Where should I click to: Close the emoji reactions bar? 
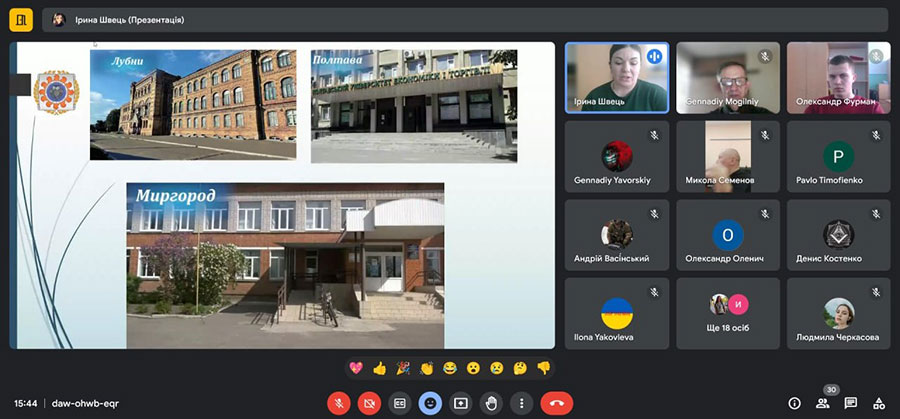tap(430, 403)
